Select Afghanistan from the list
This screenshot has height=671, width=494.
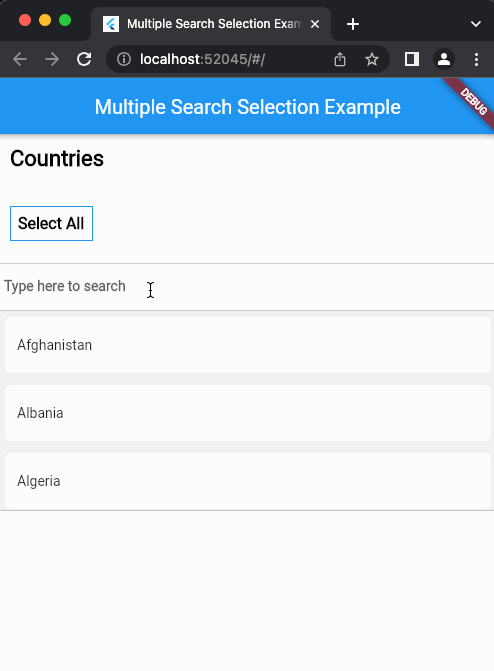(248, 345)
